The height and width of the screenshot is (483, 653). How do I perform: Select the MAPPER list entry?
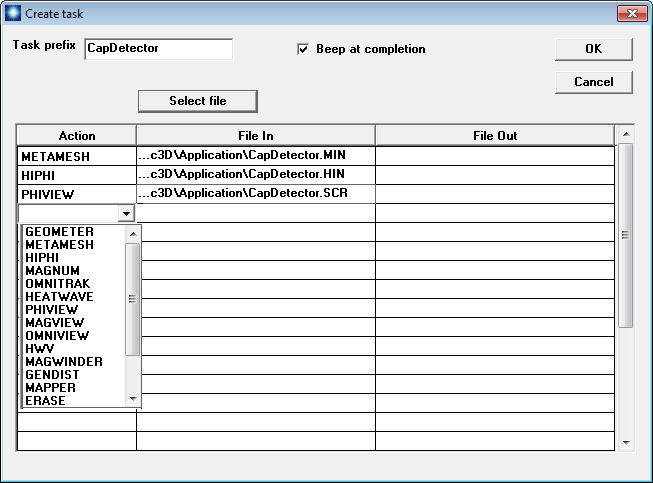click(x=50, y=388)
